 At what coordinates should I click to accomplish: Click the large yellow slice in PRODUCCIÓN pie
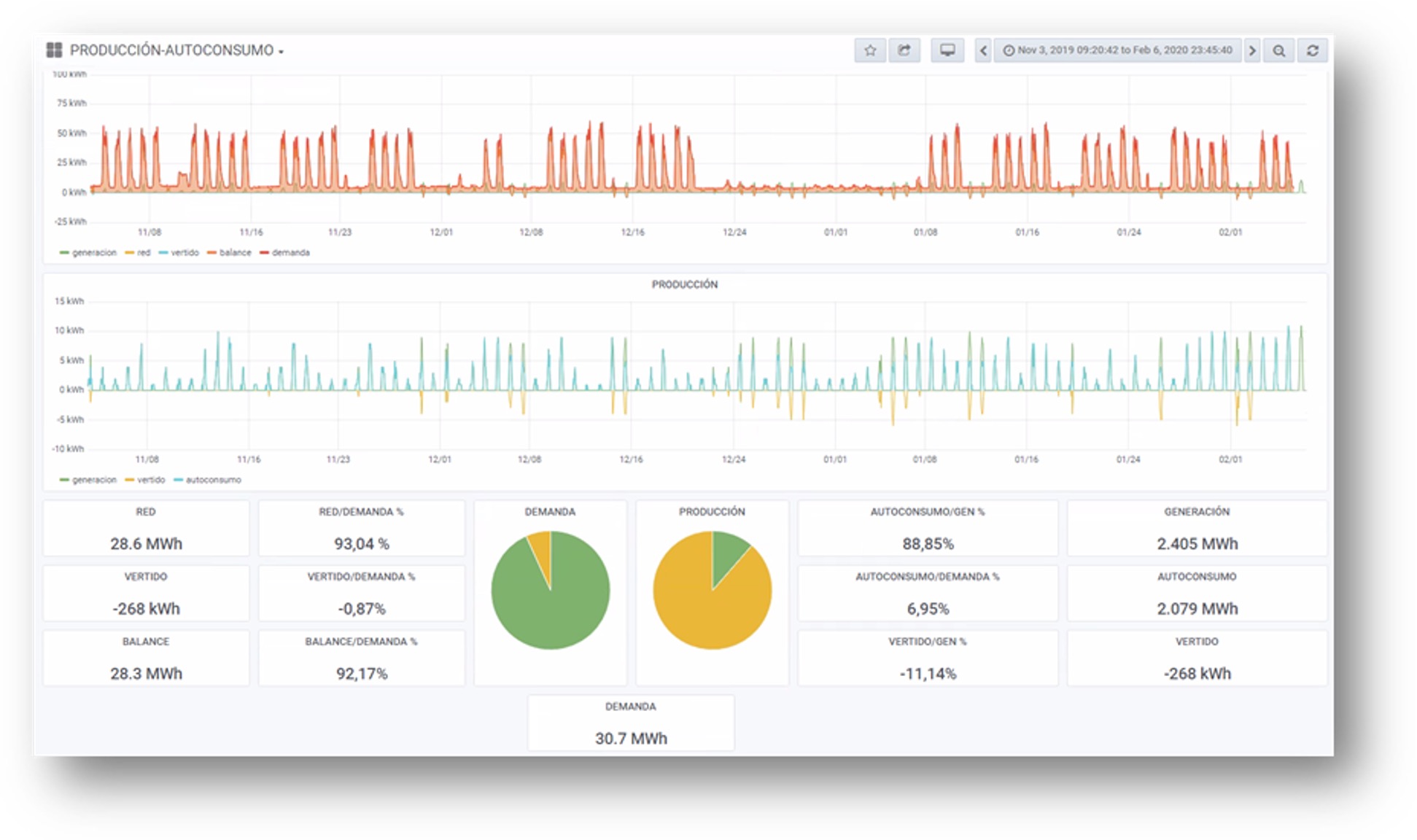700,609
